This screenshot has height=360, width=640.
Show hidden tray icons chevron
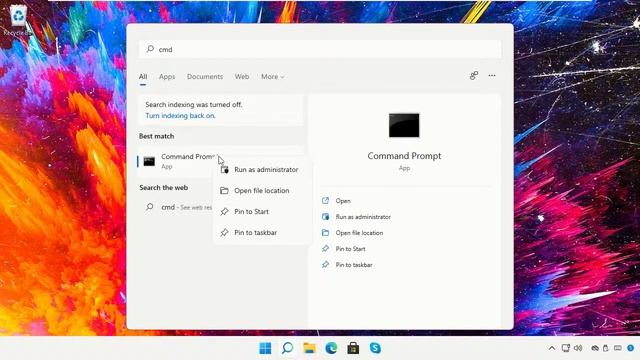tap(552, 348)
